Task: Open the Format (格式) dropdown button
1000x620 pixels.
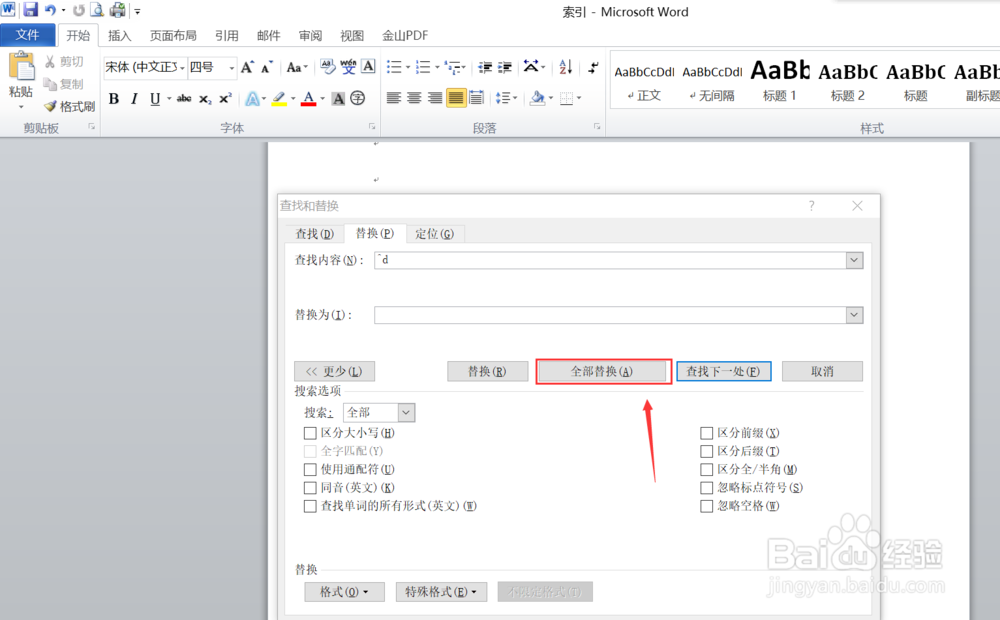Action: [x=344, y=592]
